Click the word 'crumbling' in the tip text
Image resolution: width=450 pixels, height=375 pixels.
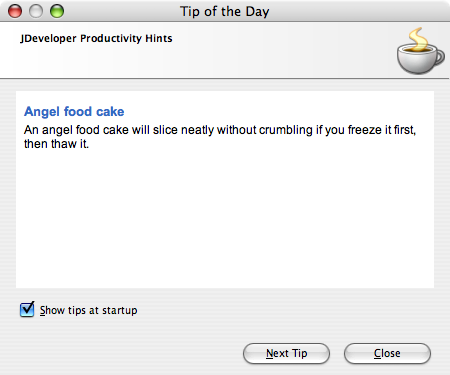286,130
